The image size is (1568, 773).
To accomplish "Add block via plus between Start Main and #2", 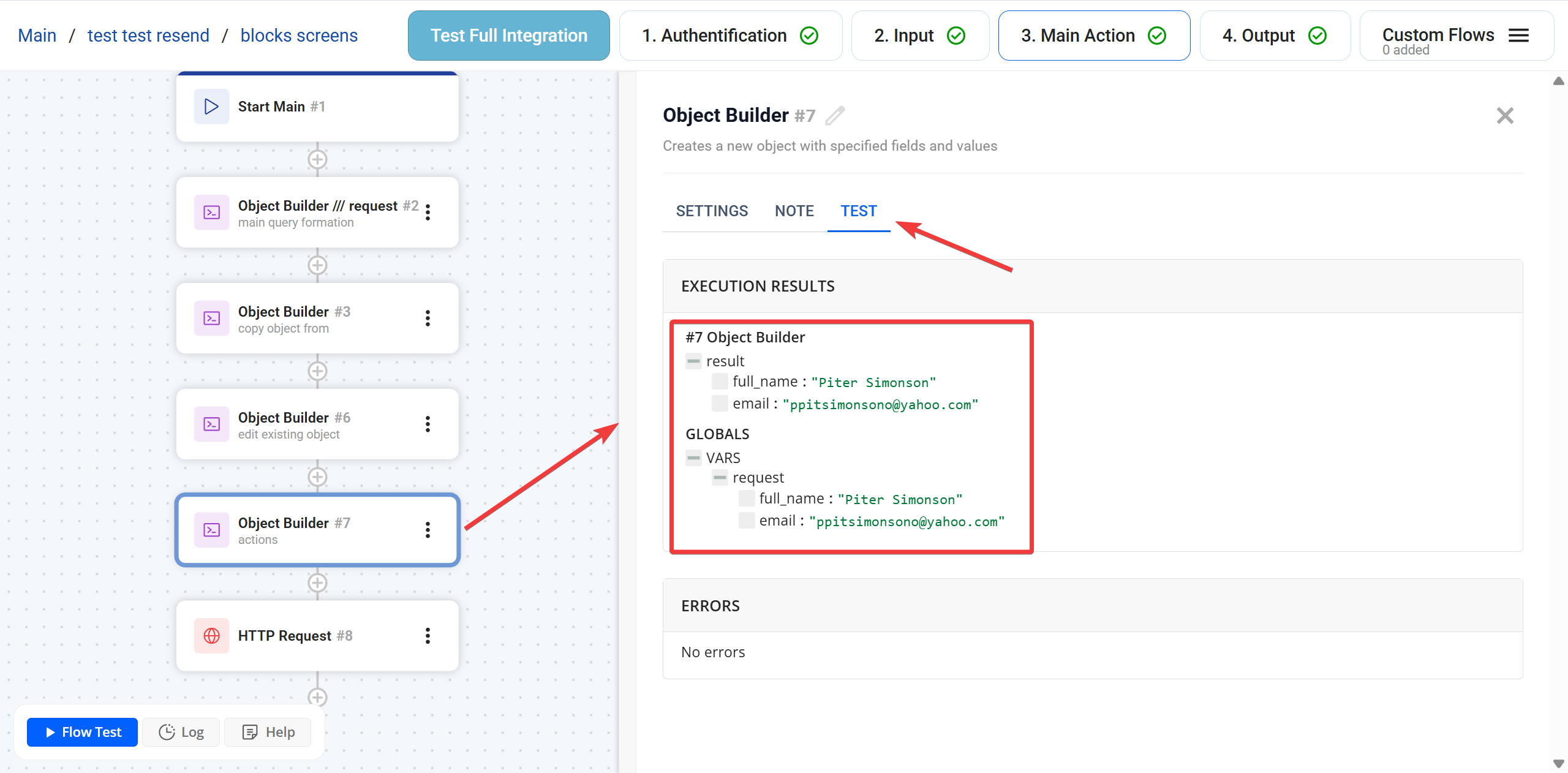I will pos(317,160).
